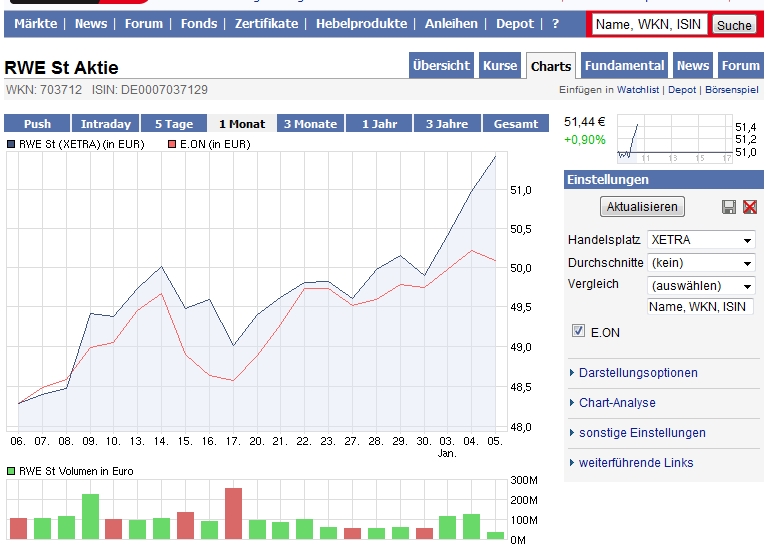Select the 3 Monate chart period
This screenshot has height=544, width=773.
310,123
